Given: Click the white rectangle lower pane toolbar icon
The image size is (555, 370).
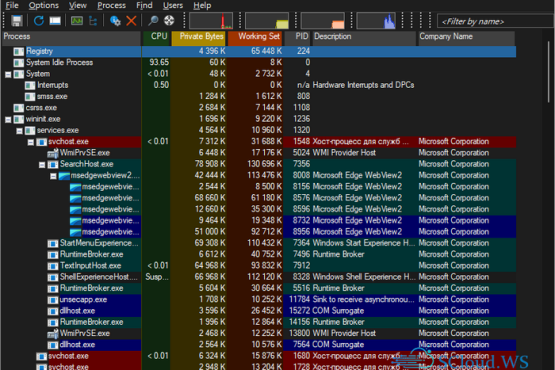Looking at the screenshot, I should [x=55, y=21].
